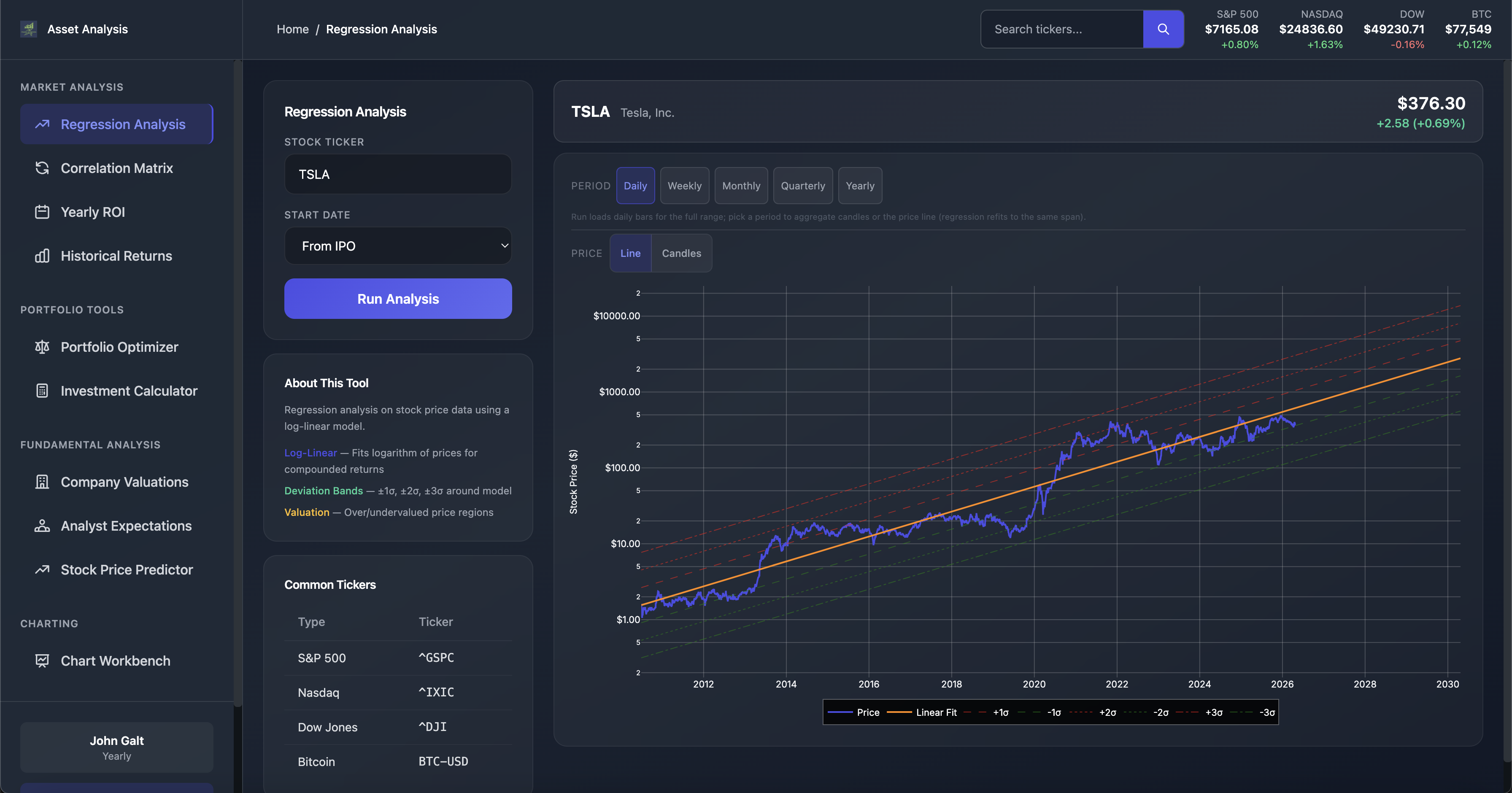1512x793 pixels.
Task: Open the From IPO start date dropdown
Action: coord(398,246)
